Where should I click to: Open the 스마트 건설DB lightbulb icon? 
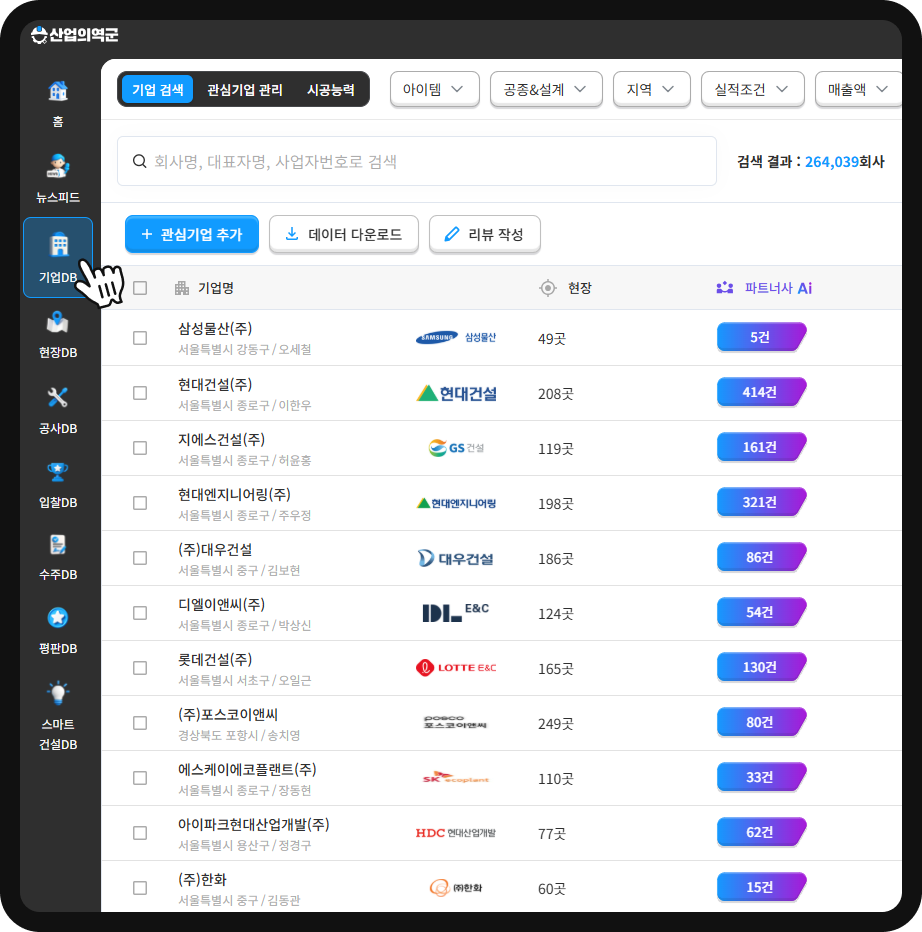click(x=58, y=693)
